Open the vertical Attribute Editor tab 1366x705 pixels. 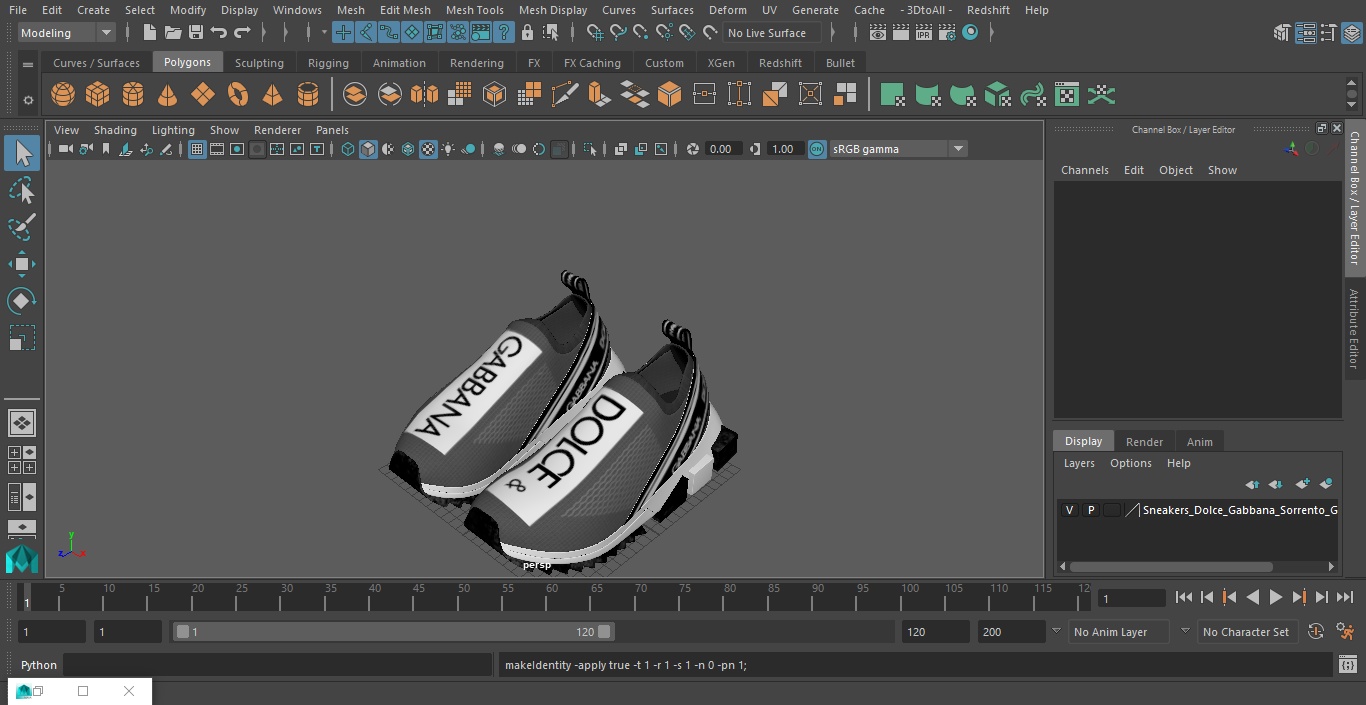pyautogui.click(x=1354, y=329)
